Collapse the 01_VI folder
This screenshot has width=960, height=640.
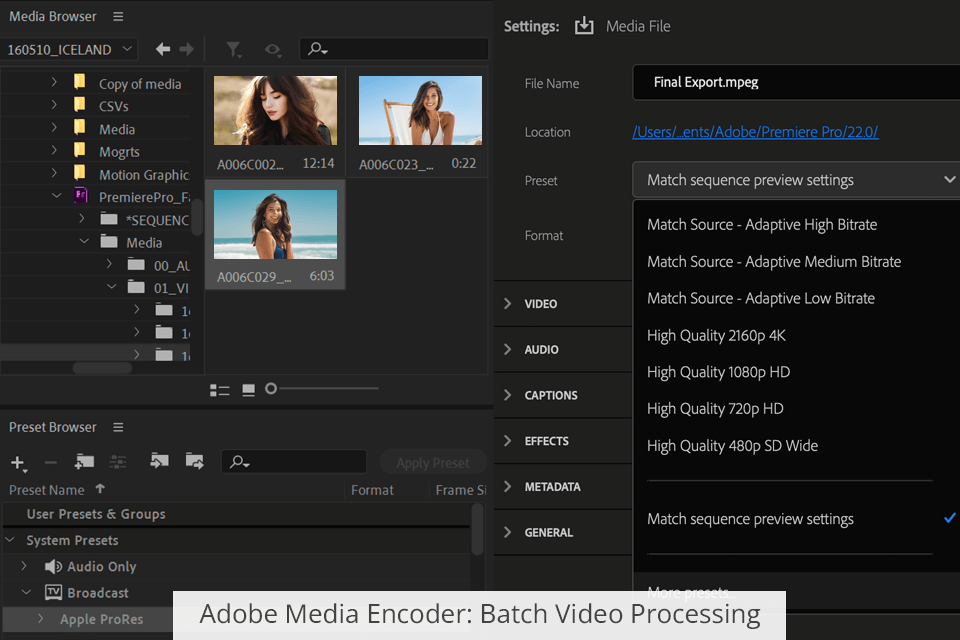(111, 286)
